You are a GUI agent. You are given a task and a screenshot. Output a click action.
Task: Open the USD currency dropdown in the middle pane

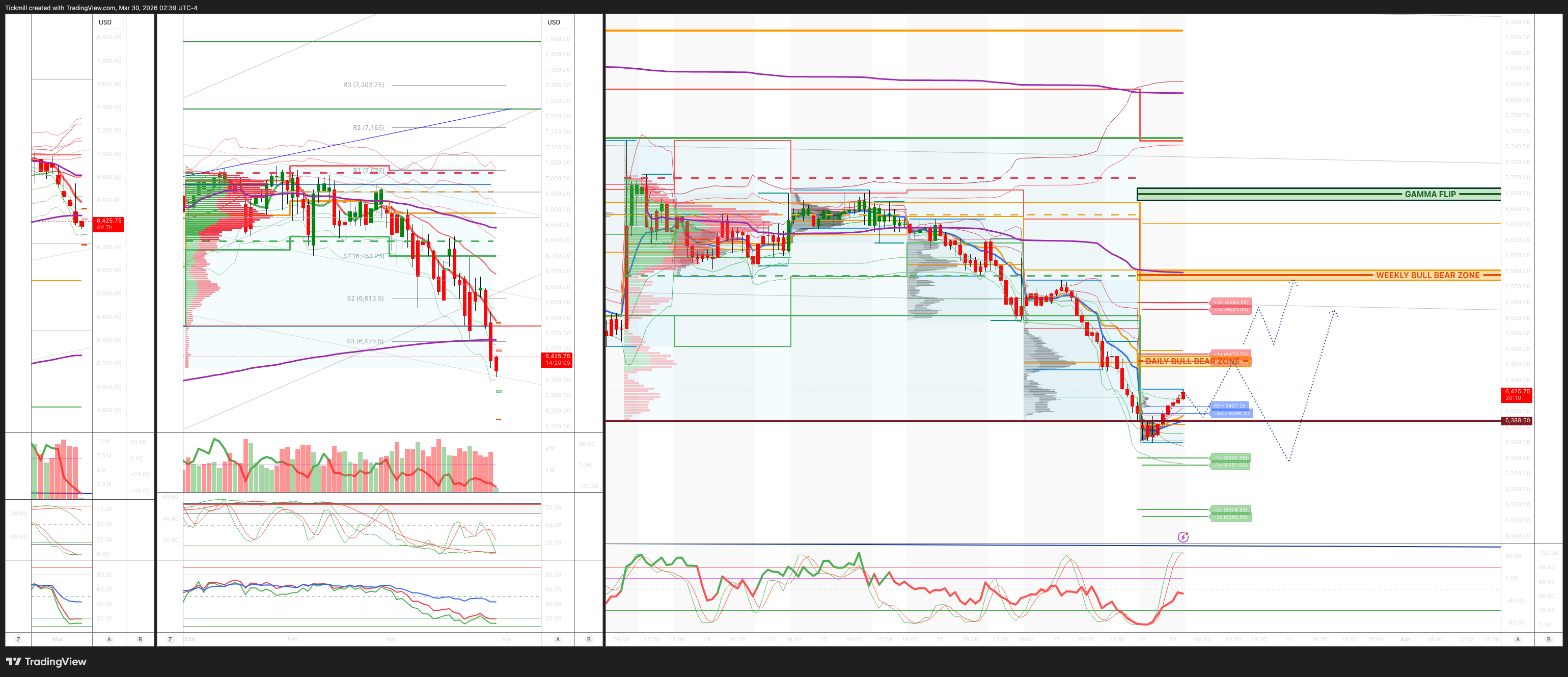[x=553, y=22]
